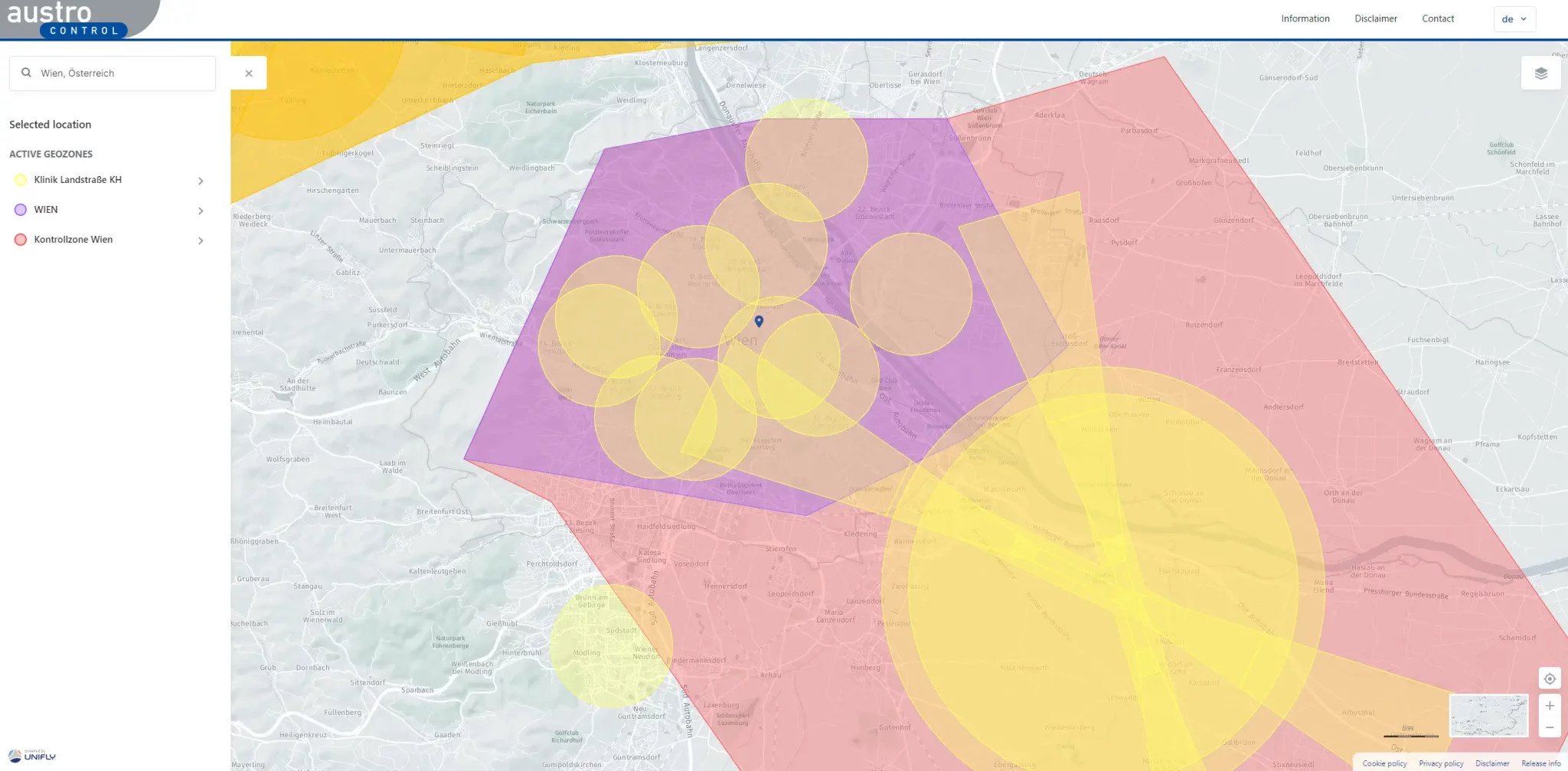The width and height of the screenshot is (1568, 771).
Task: Click the Unifly logo
Action: point(32,756)
